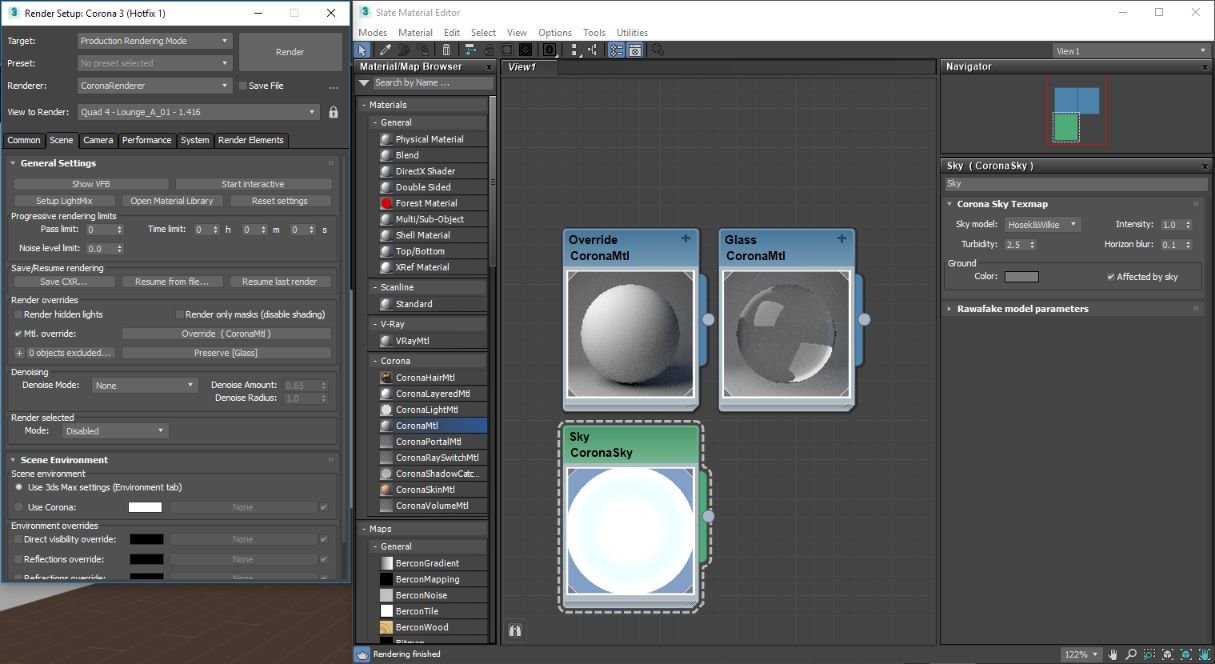Enable the Save File checkbox
Screen dimensions: 1215x664
click(x=242, y=86)
